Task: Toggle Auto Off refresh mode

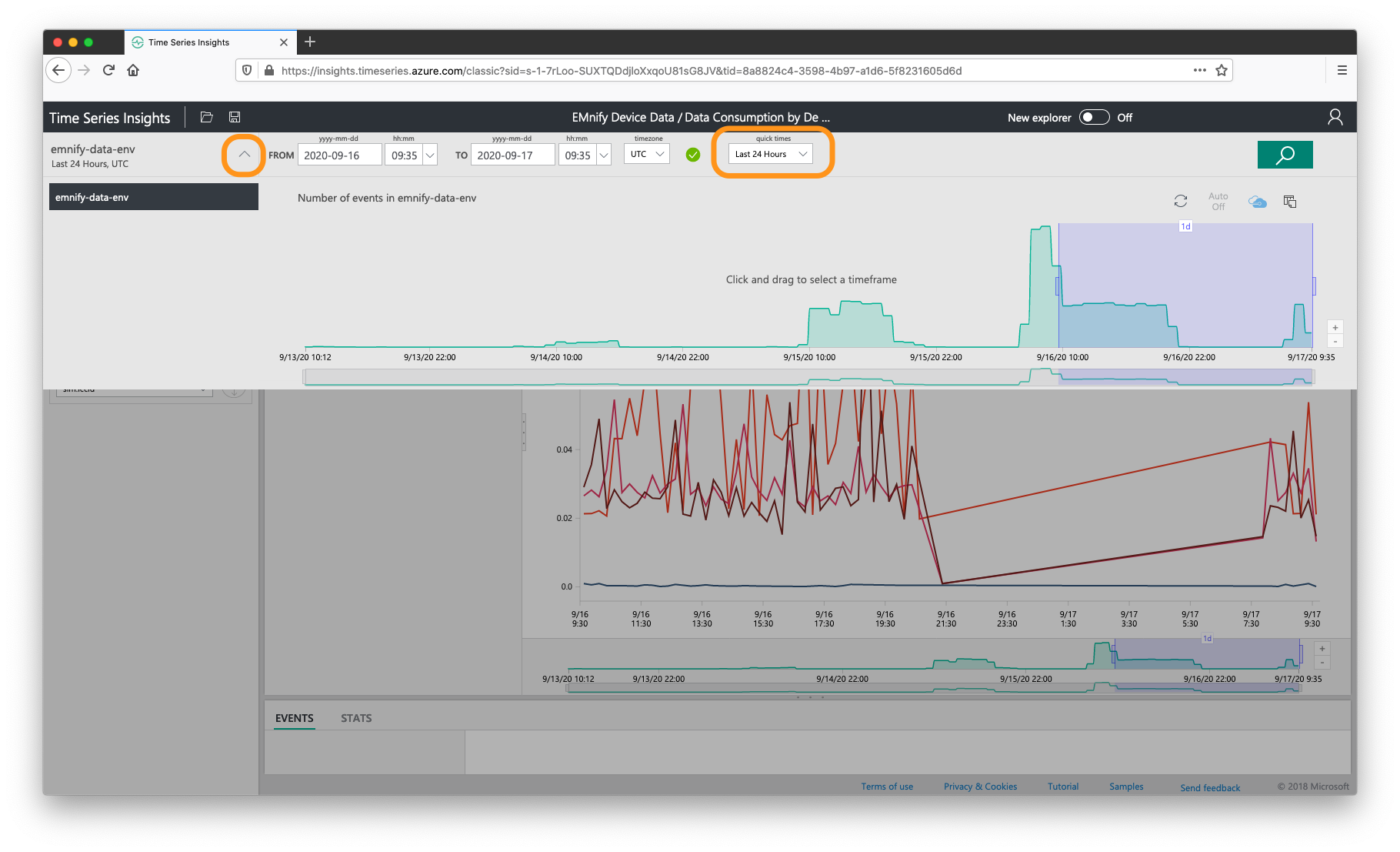Action: point(1218,202)
